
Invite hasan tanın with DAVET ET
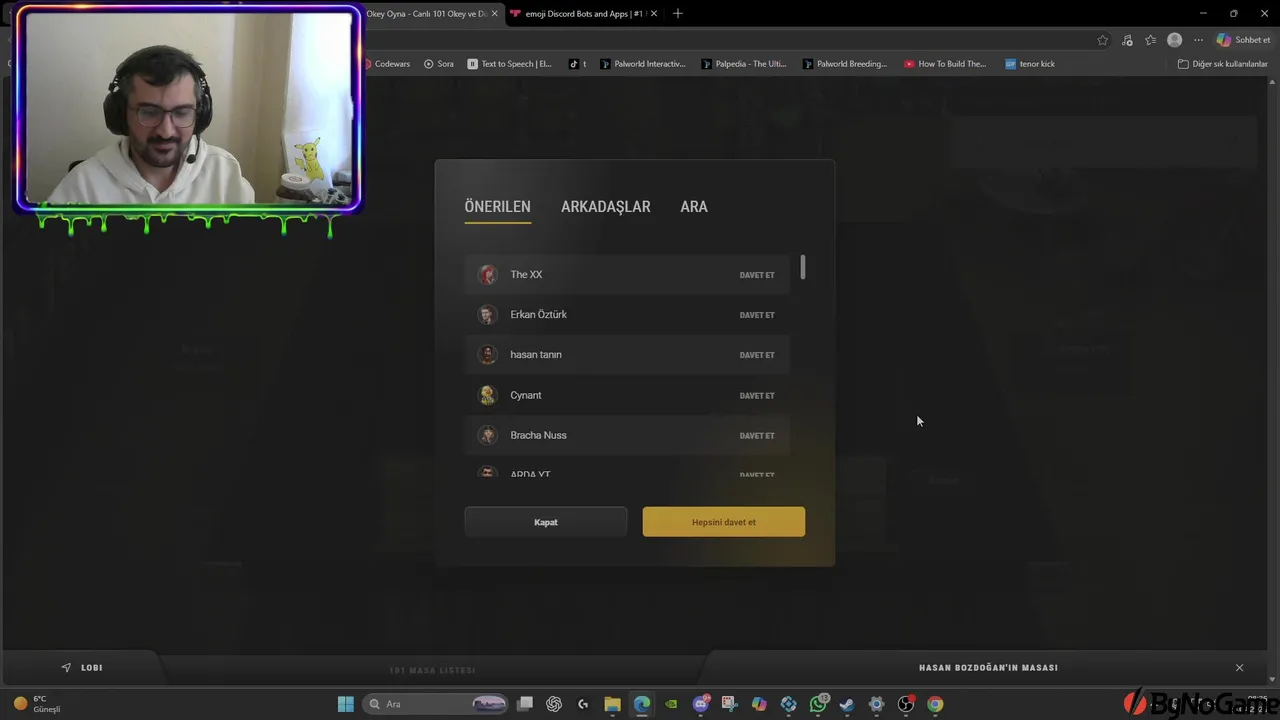757,355
